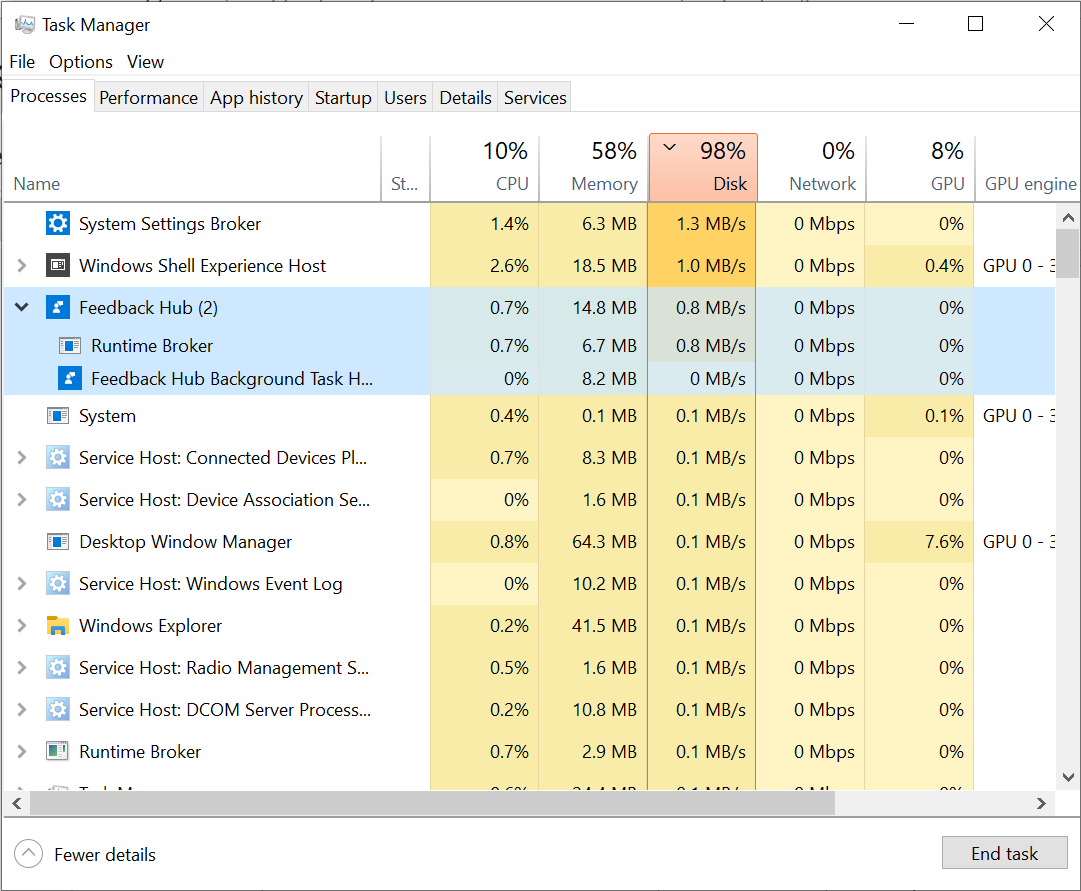Switch to the Services tab
Image resolution: width=1081 pixels, height=891 pixels.
(534, 97)
